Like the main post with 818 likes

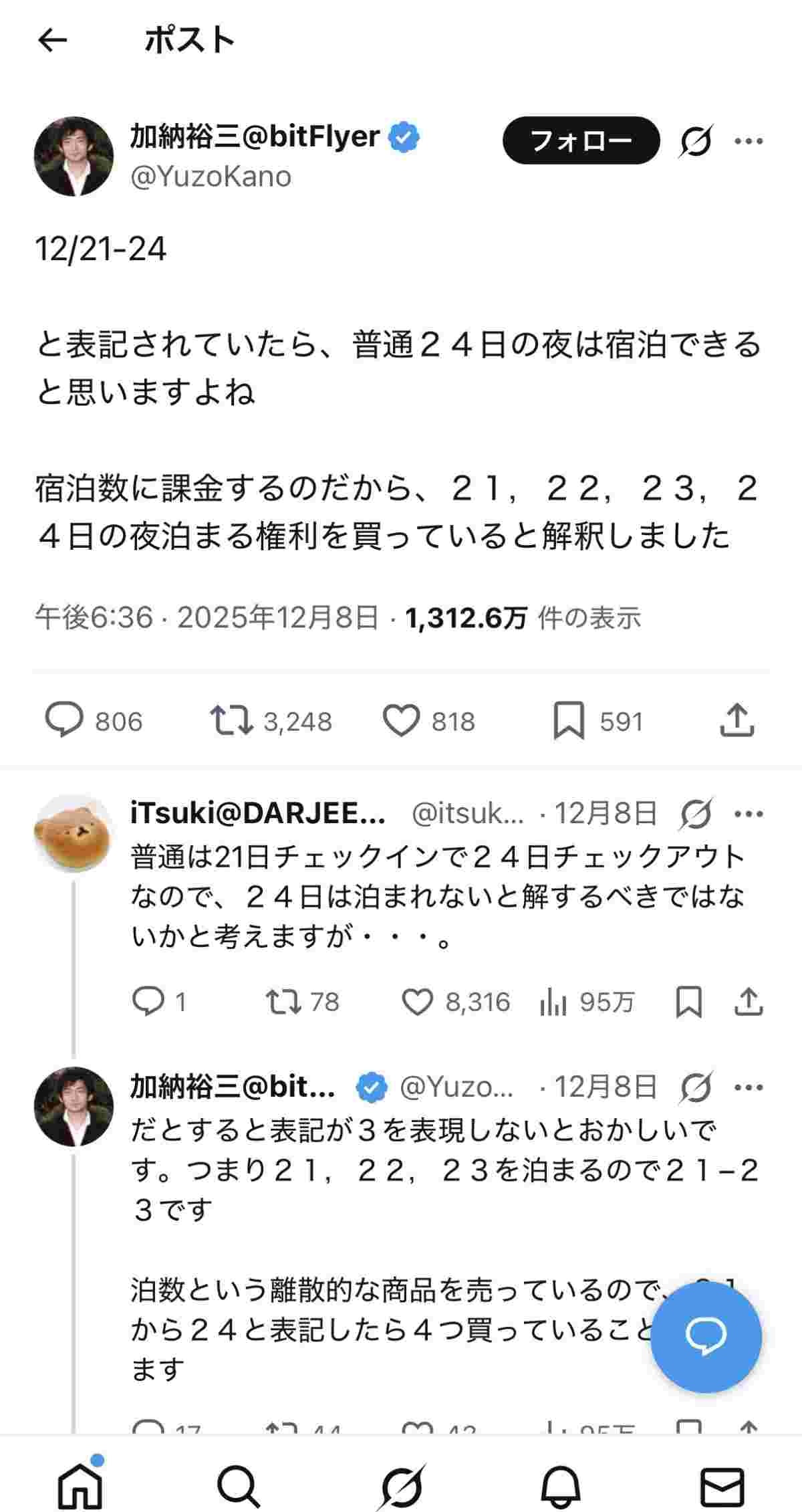(x=400, y=720)
